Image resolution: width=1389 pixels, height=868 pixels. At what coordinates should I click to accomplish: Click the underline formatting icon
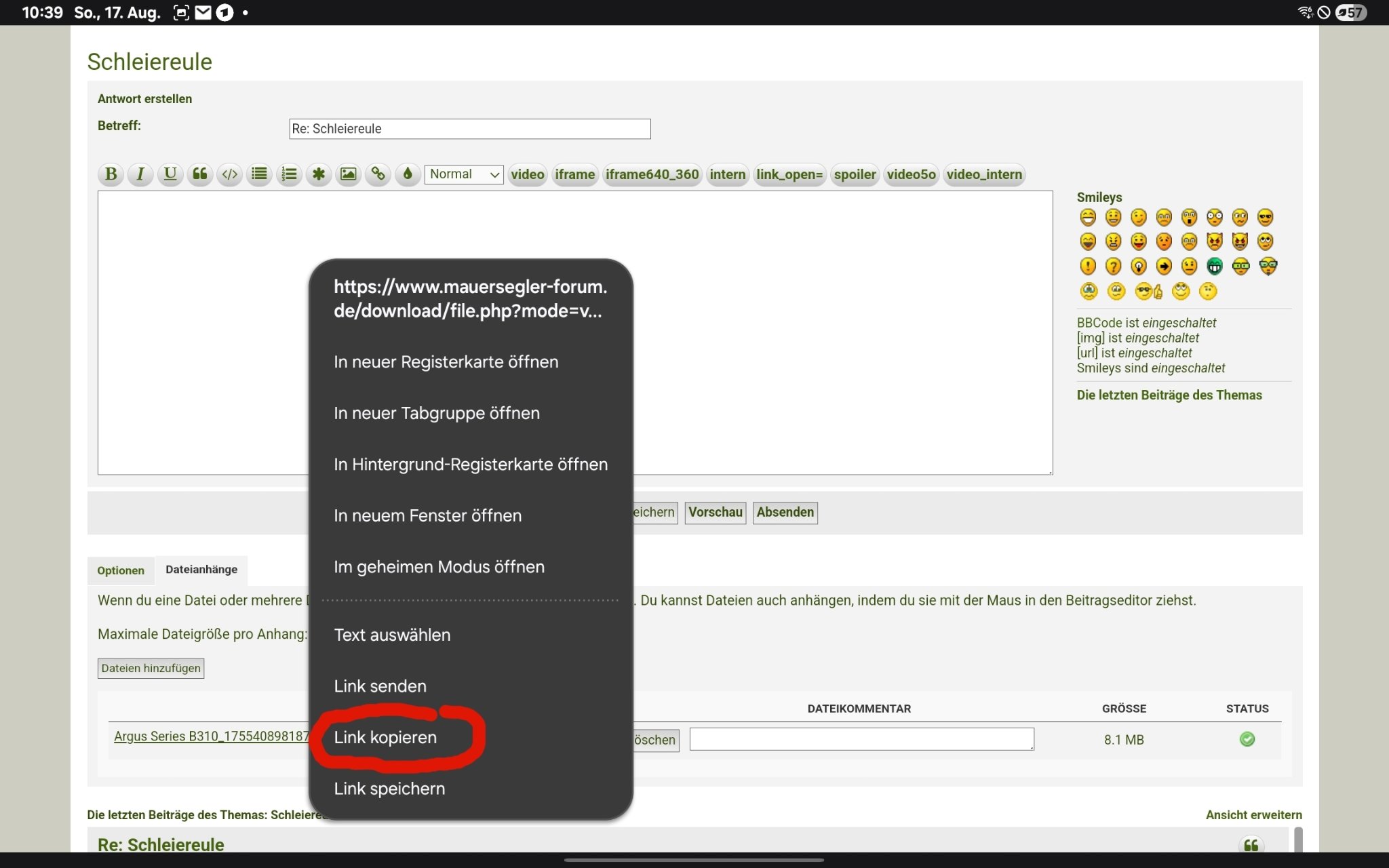pyautogui.click(x=170, y=174)
